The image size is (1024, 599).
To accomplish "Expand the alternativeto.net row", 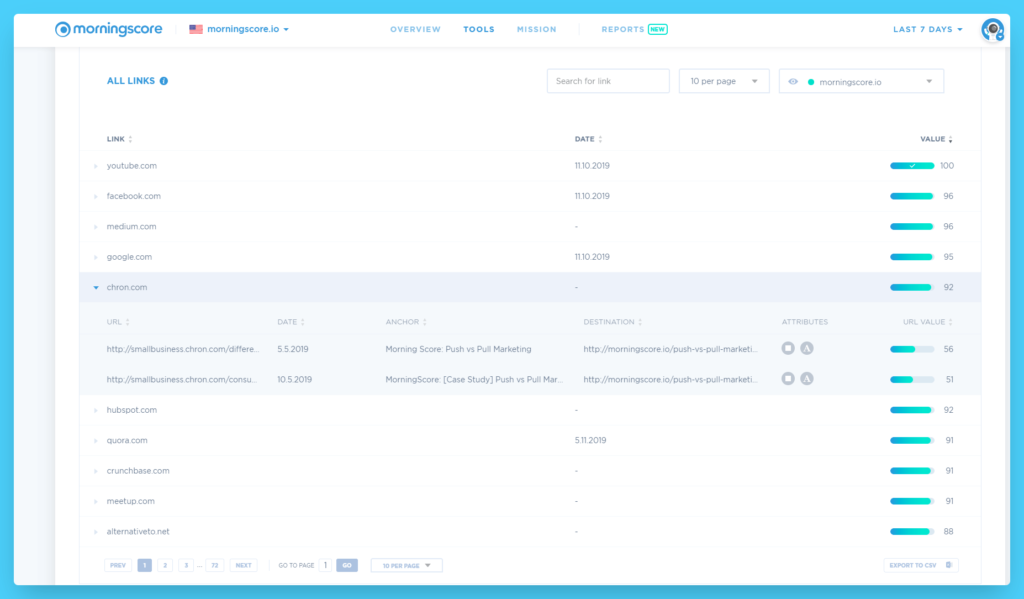I will click(95, 532).
